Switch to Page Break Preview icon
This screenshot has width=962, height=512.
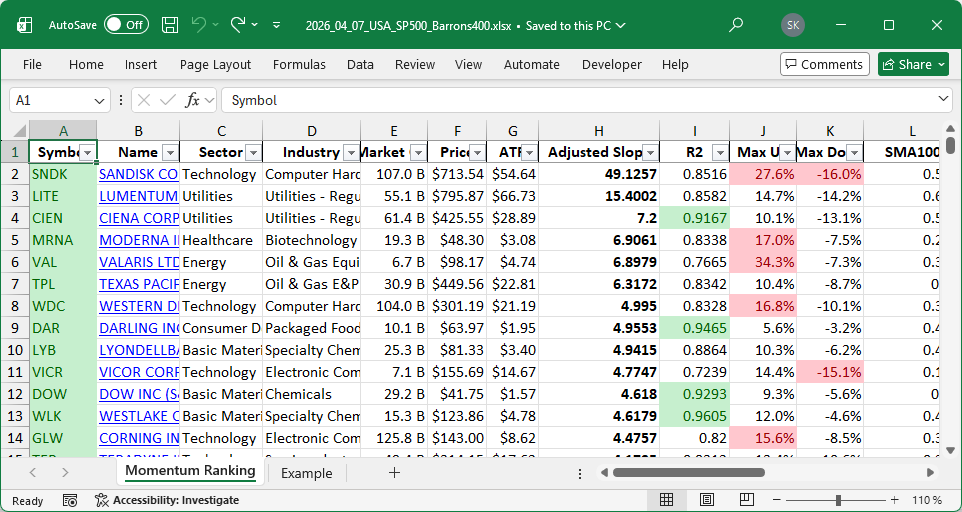746,500
